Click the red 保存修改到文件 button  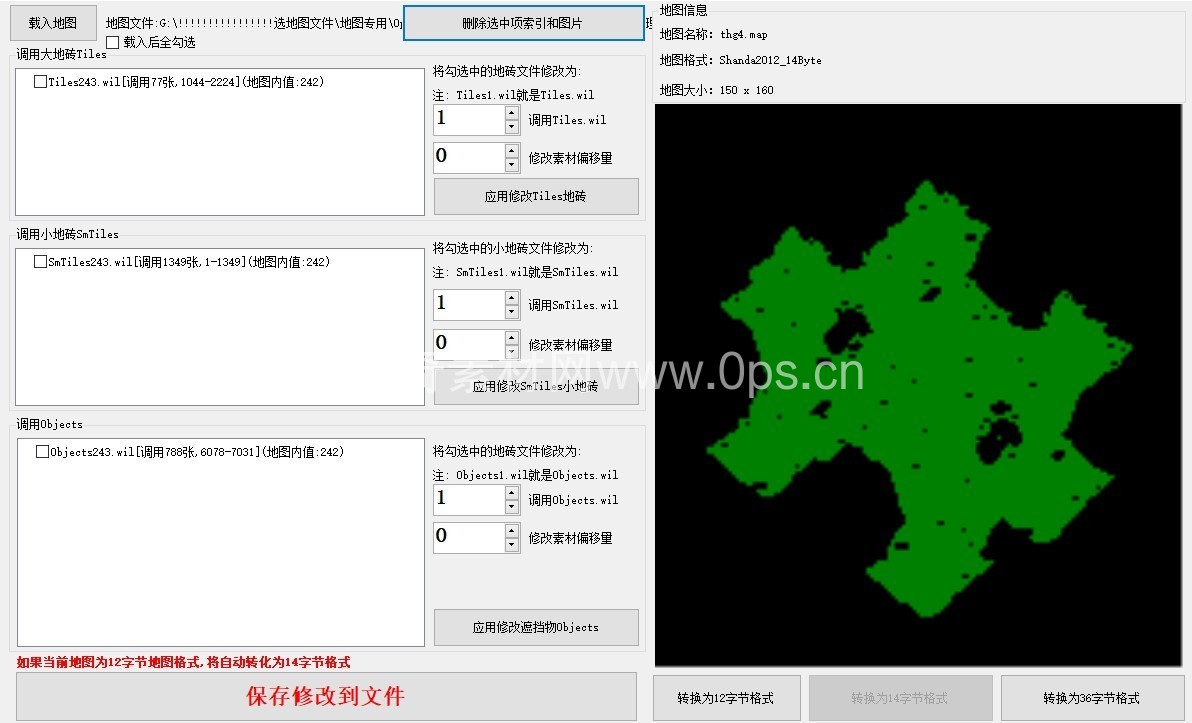pos(326,696)
